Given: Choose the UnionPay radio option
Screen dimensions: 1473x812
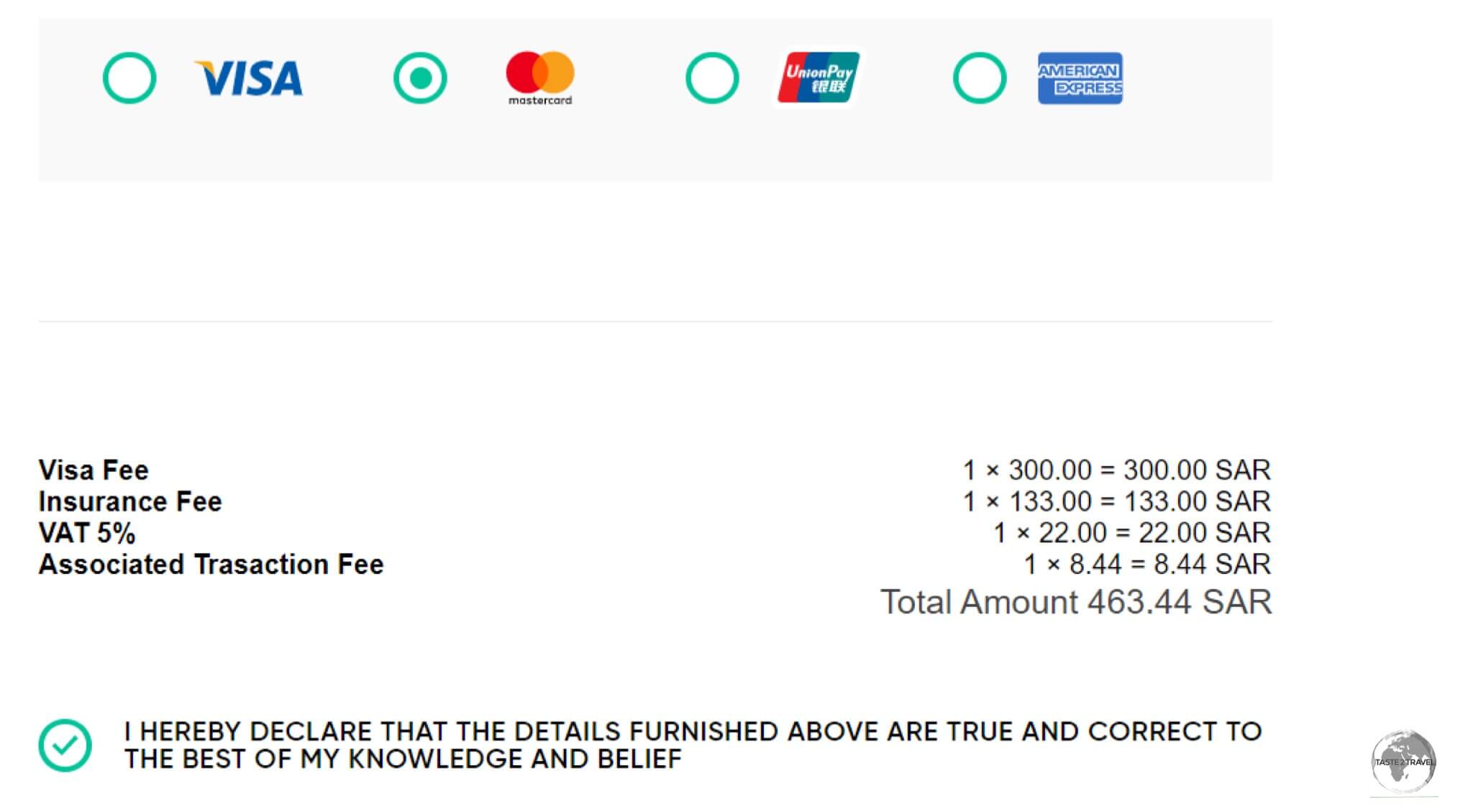Looking at the screenshot, I should [x=712, y=78].
